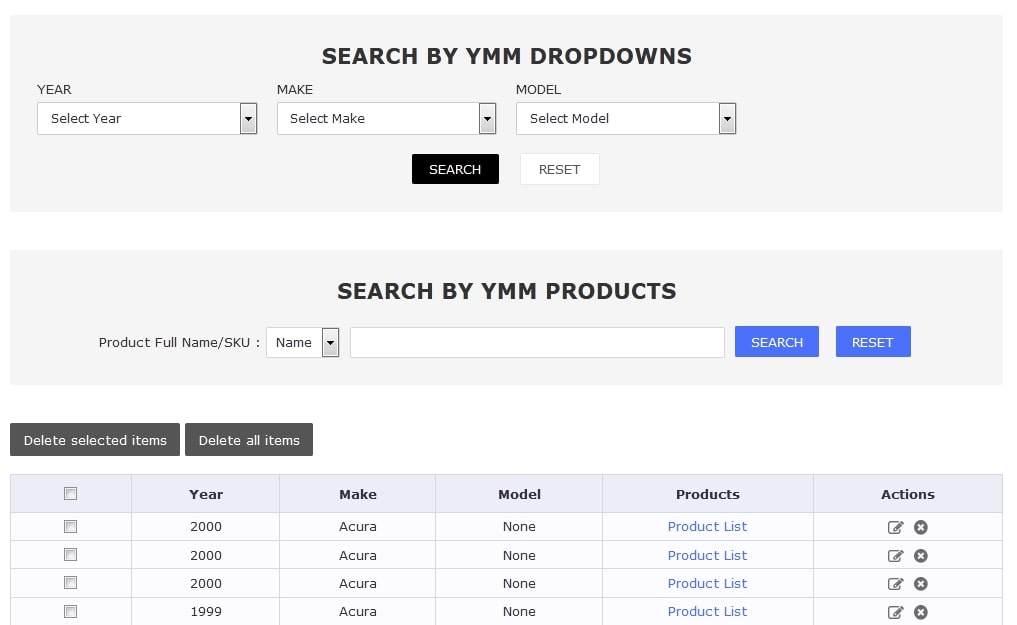The height and width of the screenshot is (625, 1017).
Task: Click edit icon in third table row
Action: point(895,584)
